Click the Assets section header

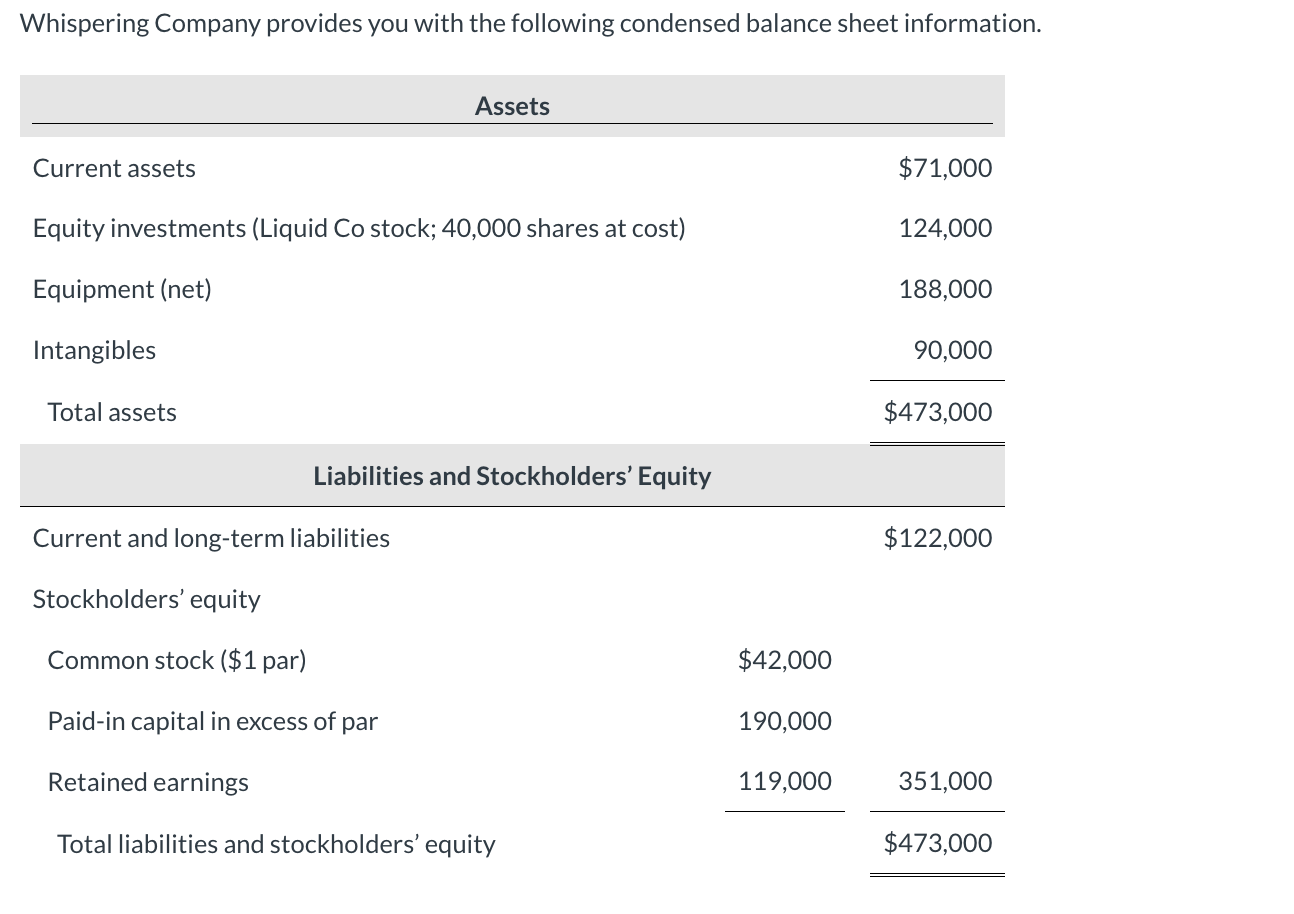click(512, 106)
